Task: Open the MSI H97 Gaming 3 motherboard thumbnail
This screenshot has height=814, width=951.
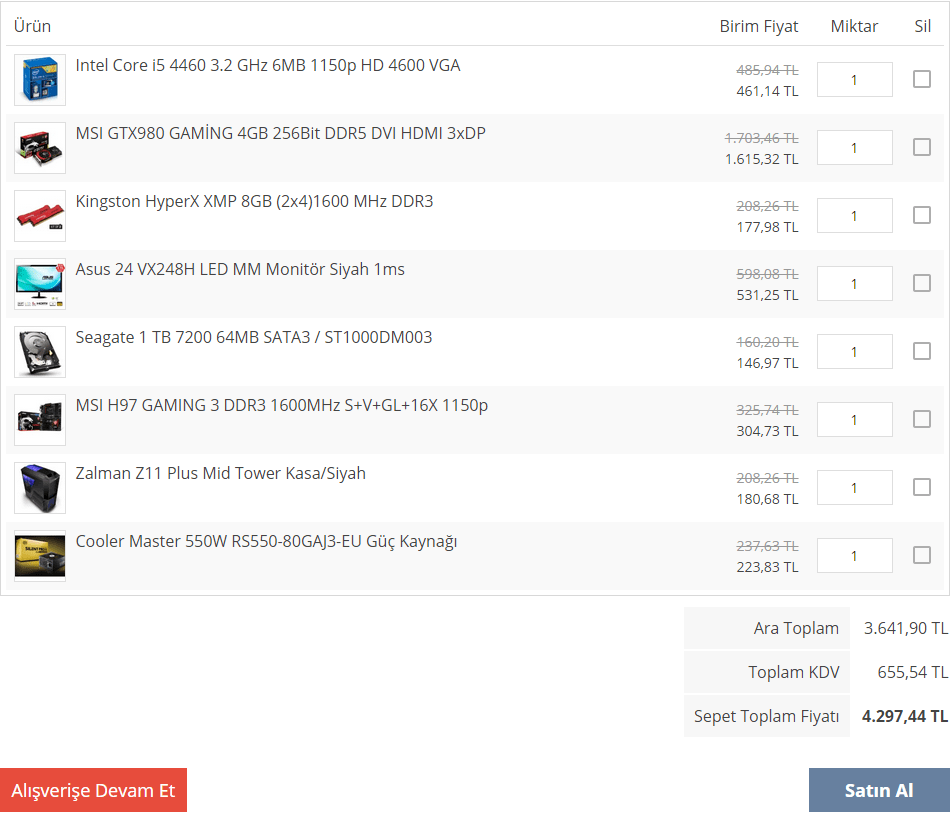Action: tap(40, 420)
